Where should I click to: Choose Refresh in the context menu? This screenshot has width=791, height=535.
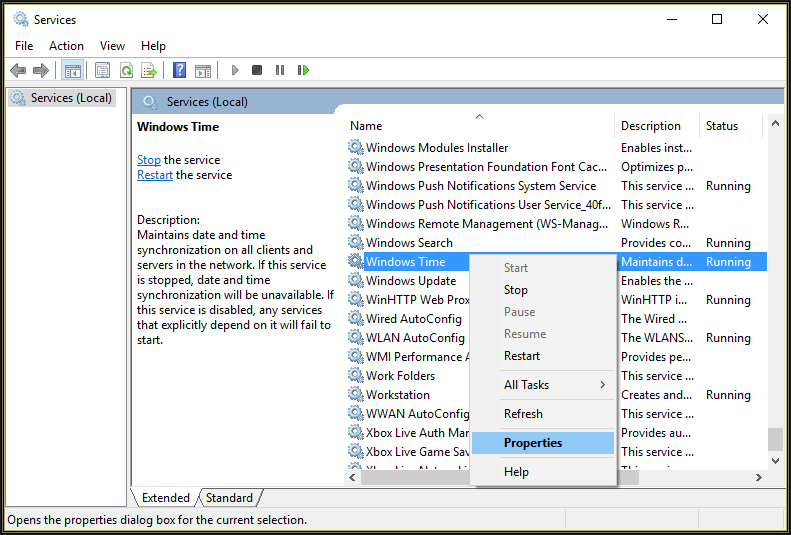(x=543, y=414)
